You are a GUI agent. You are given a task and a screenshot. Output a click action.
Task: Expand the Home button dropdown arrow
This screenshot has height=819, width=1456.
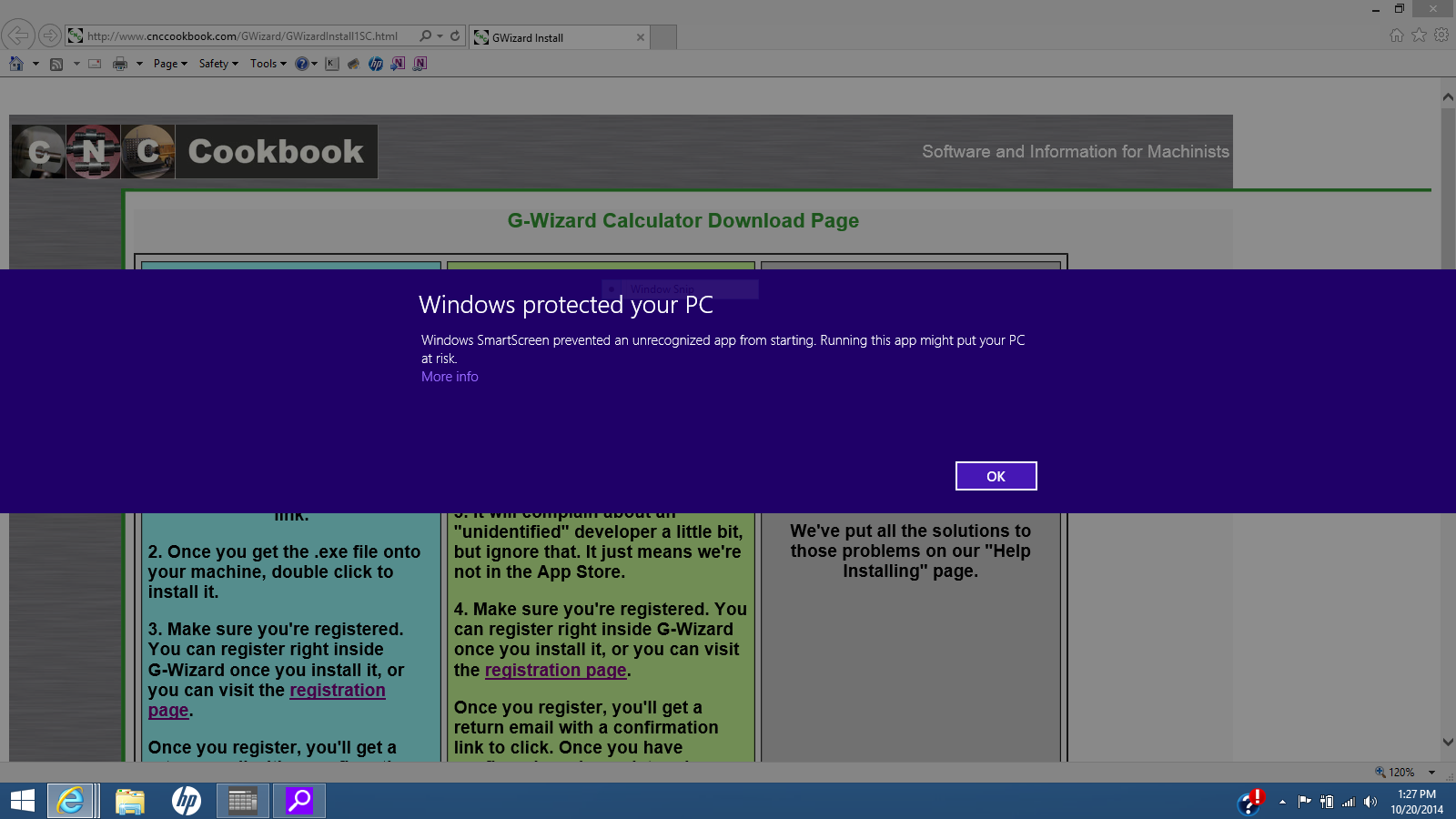pos(35,64)
